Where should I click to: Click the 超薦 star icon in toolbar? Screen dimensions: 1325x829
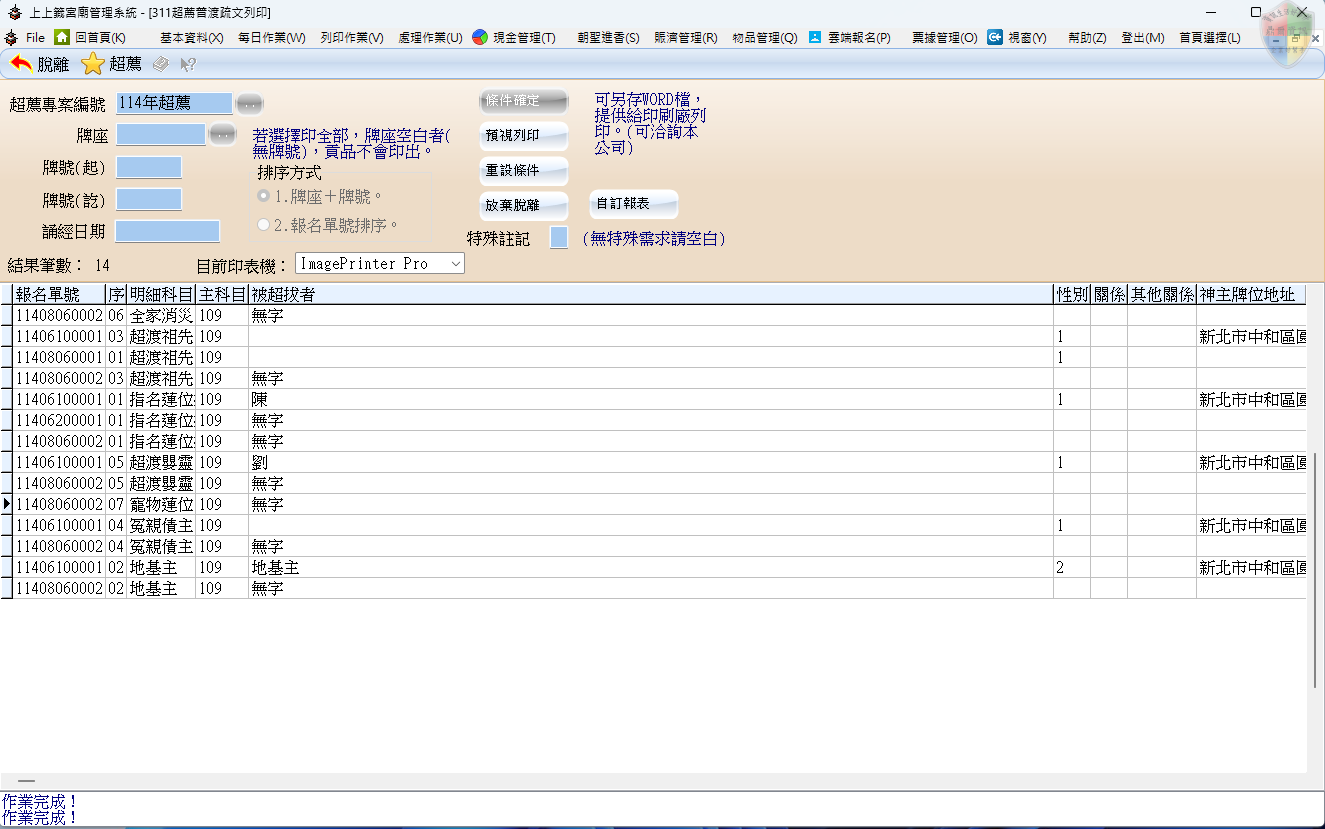coord(93,64)
